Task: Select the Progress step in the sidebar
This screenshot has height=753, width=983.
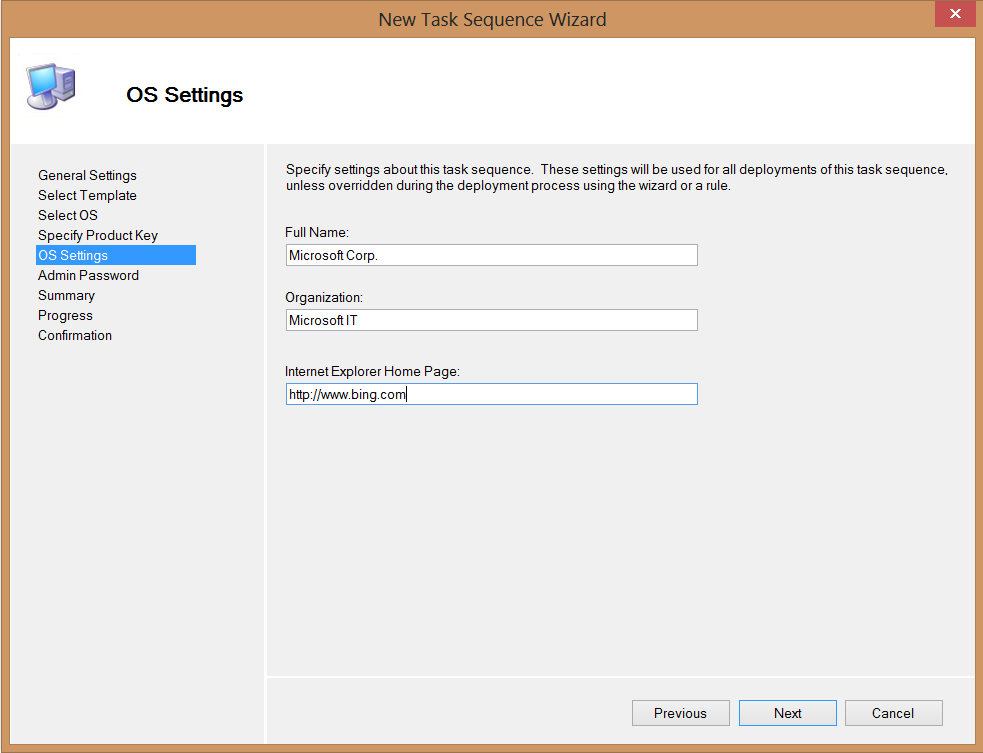Action: click(65, 315)
